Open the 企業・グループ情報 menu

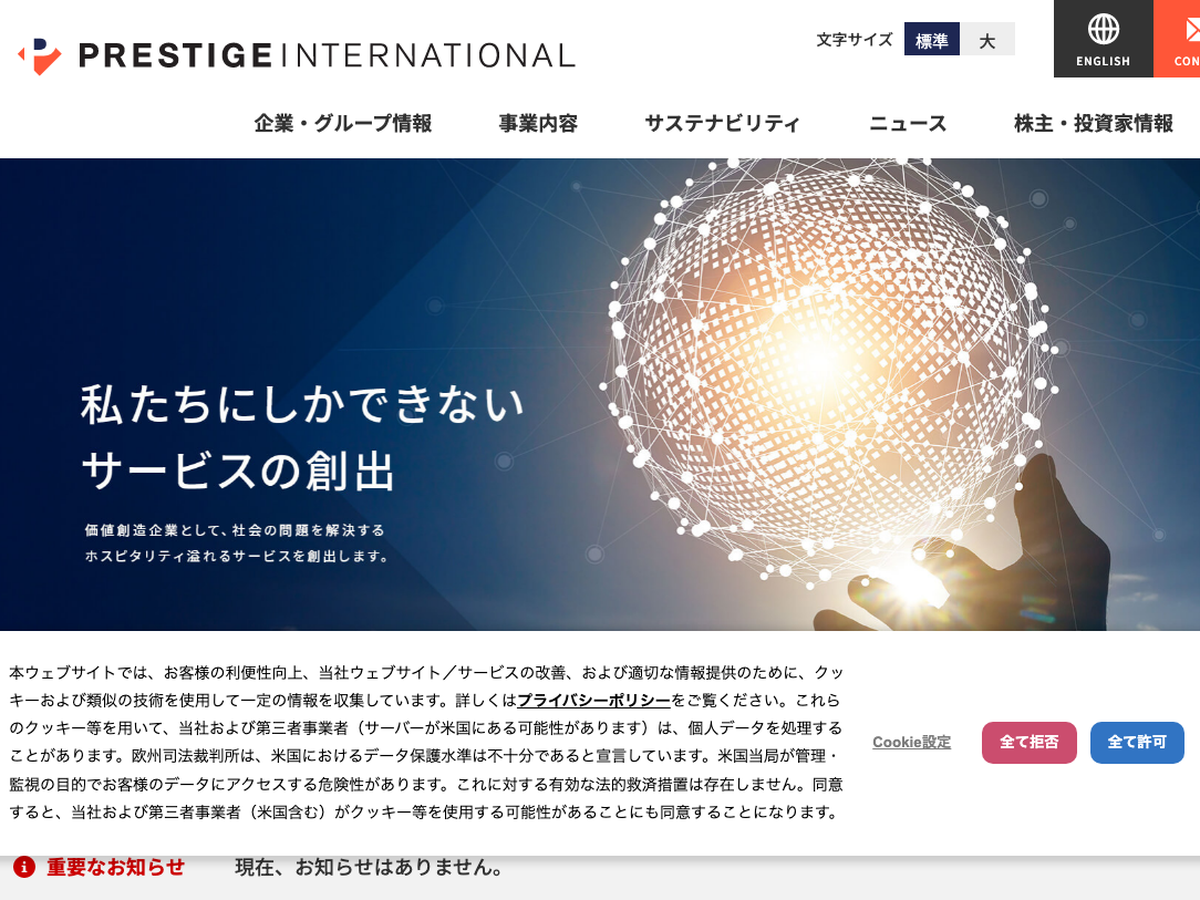point(343,124)
